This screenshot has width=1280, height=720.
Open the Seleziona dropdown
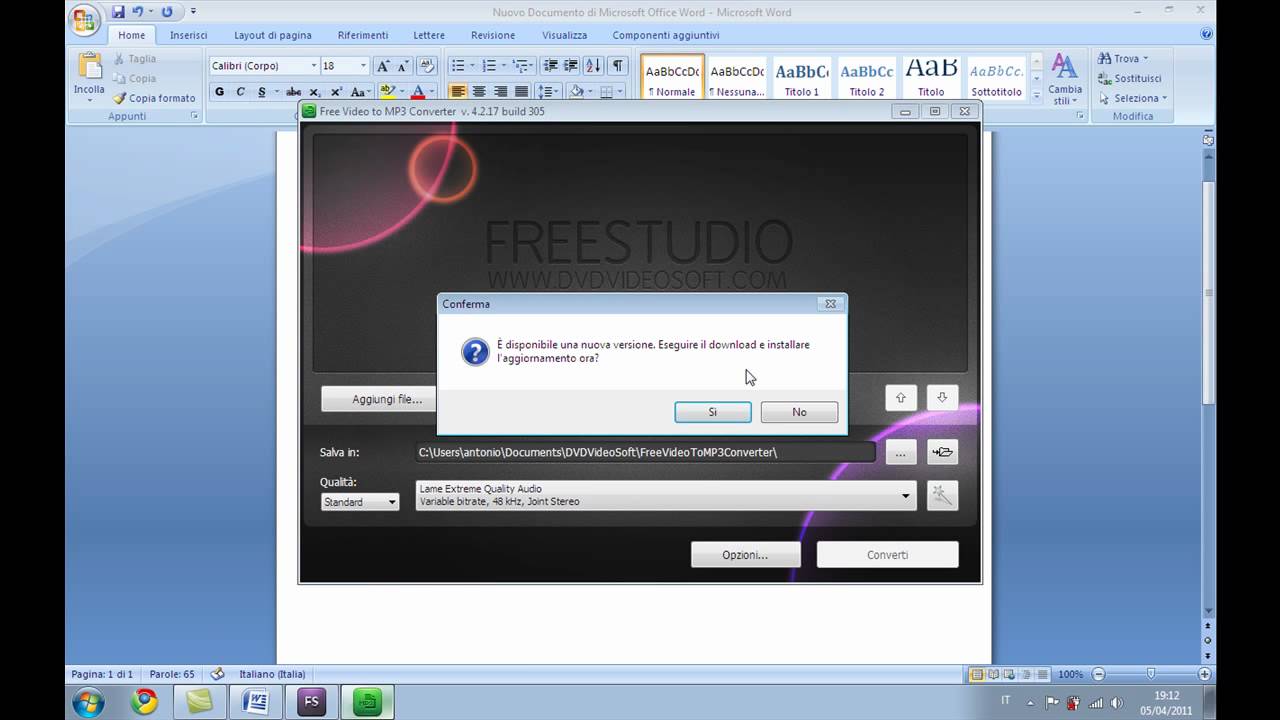(1133, 98)
